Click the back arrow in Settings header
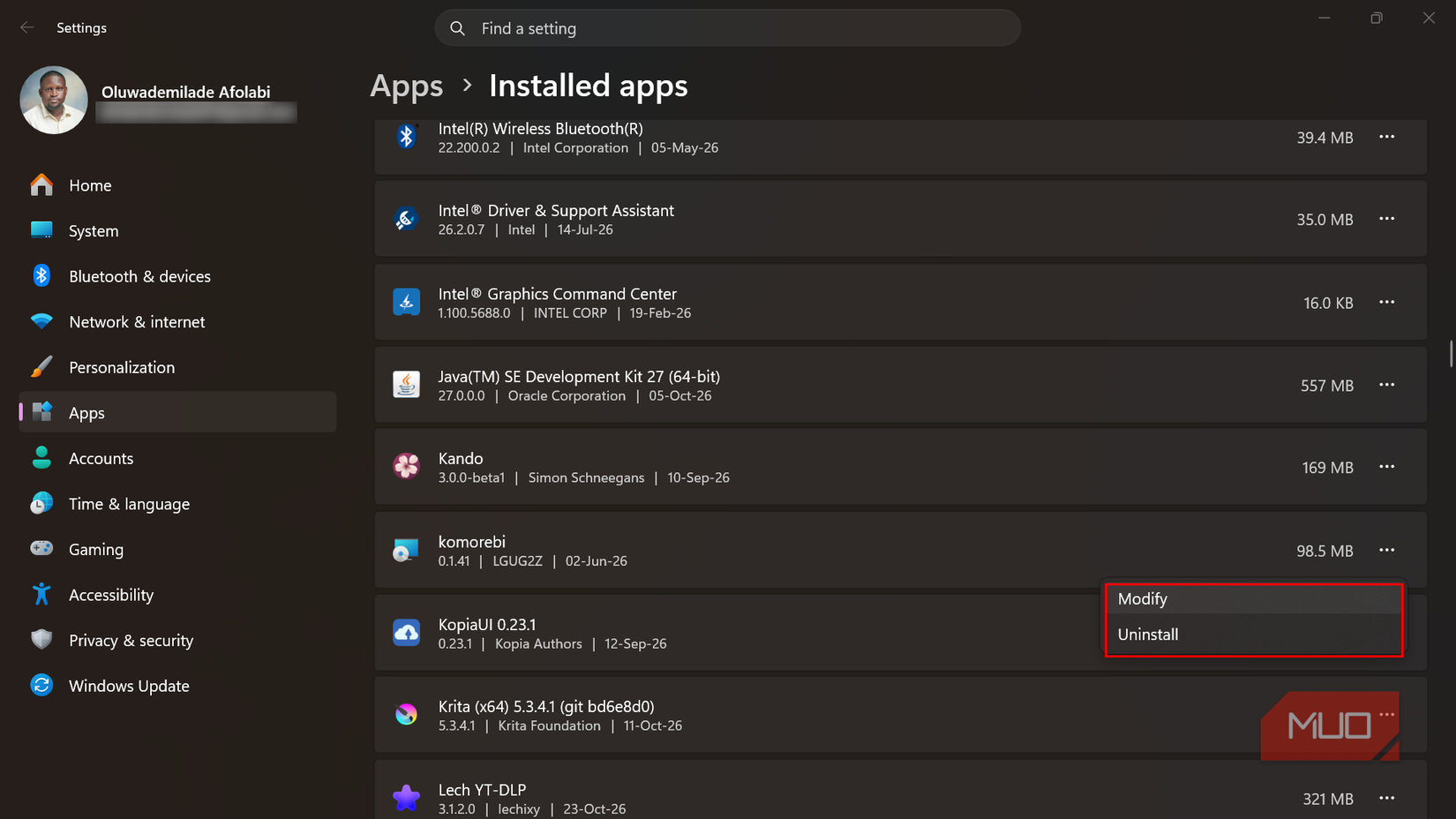Viewport: 1456px width, 819px height. pyautogui.click(x=27, y=27)
